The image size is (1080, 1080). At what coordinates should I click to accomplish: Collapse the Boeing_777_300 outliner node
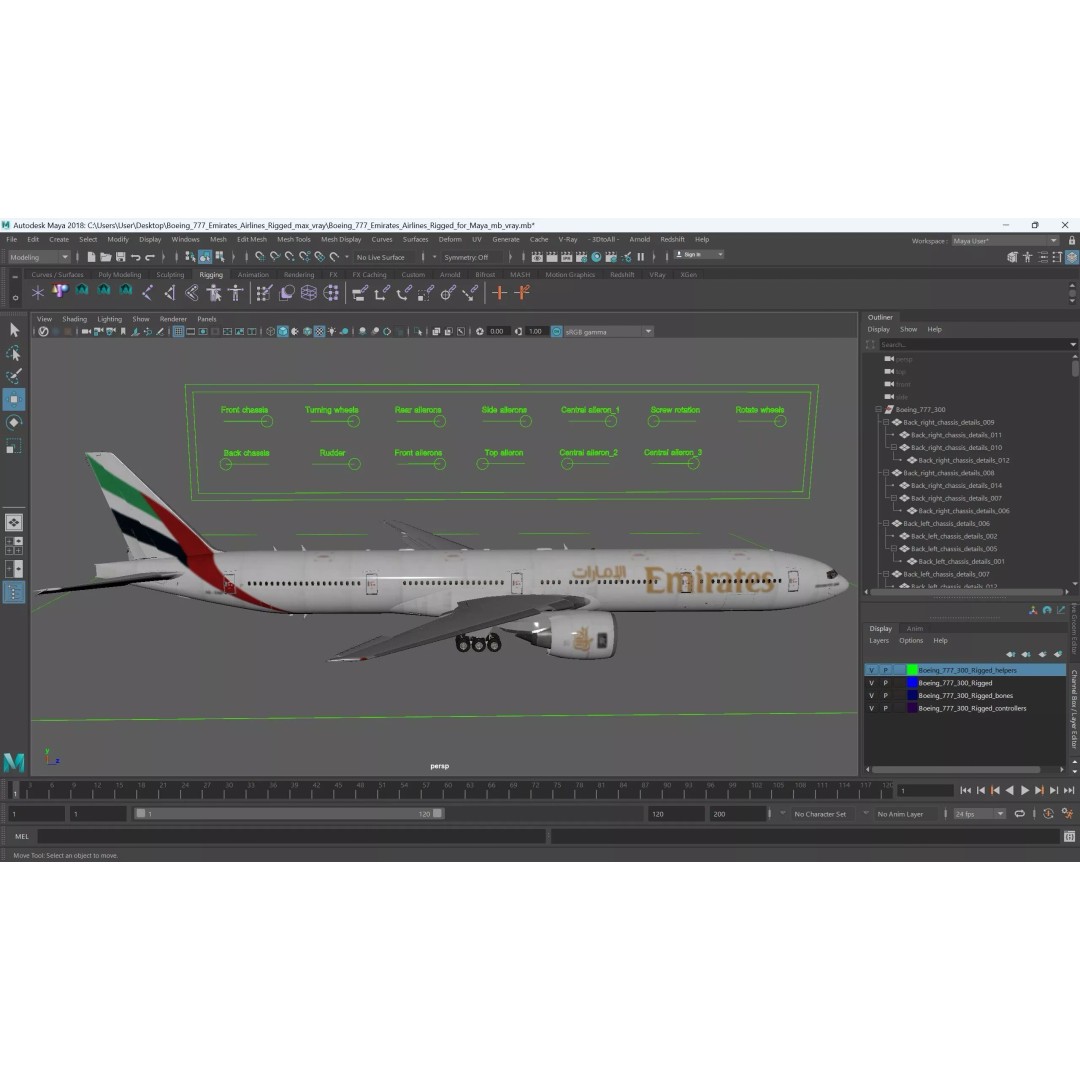tap(879, 410)
